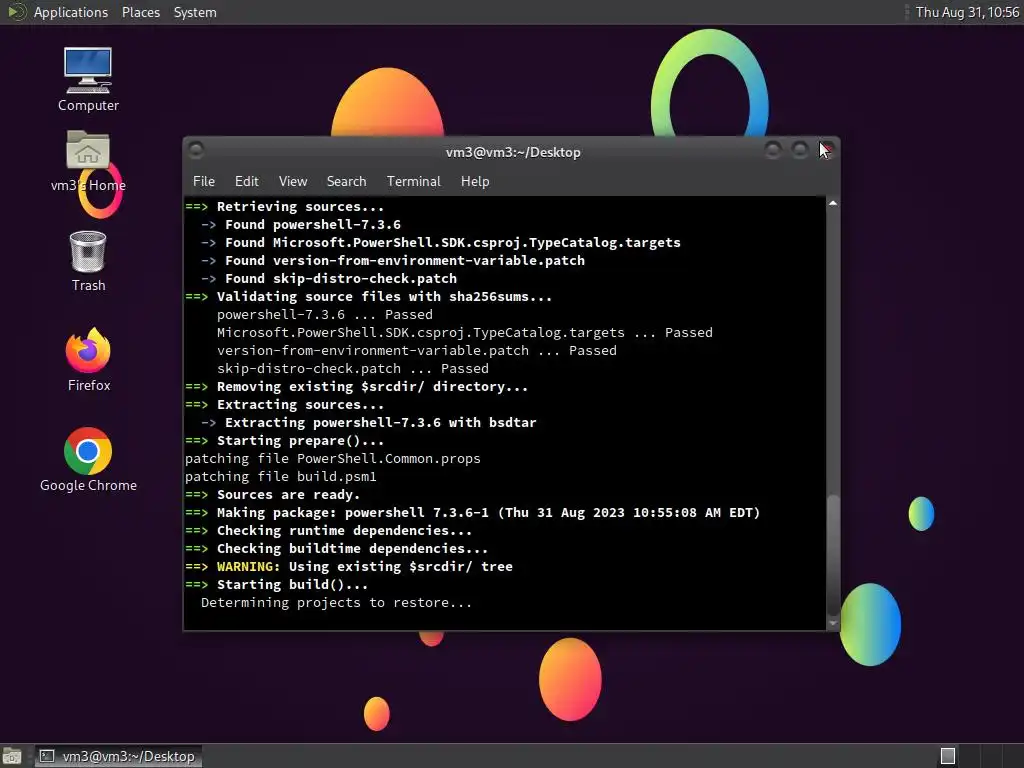The width and height of the screenshot is (1024, 768).
Task: Close the terminal window
Action: click(827, 151)
